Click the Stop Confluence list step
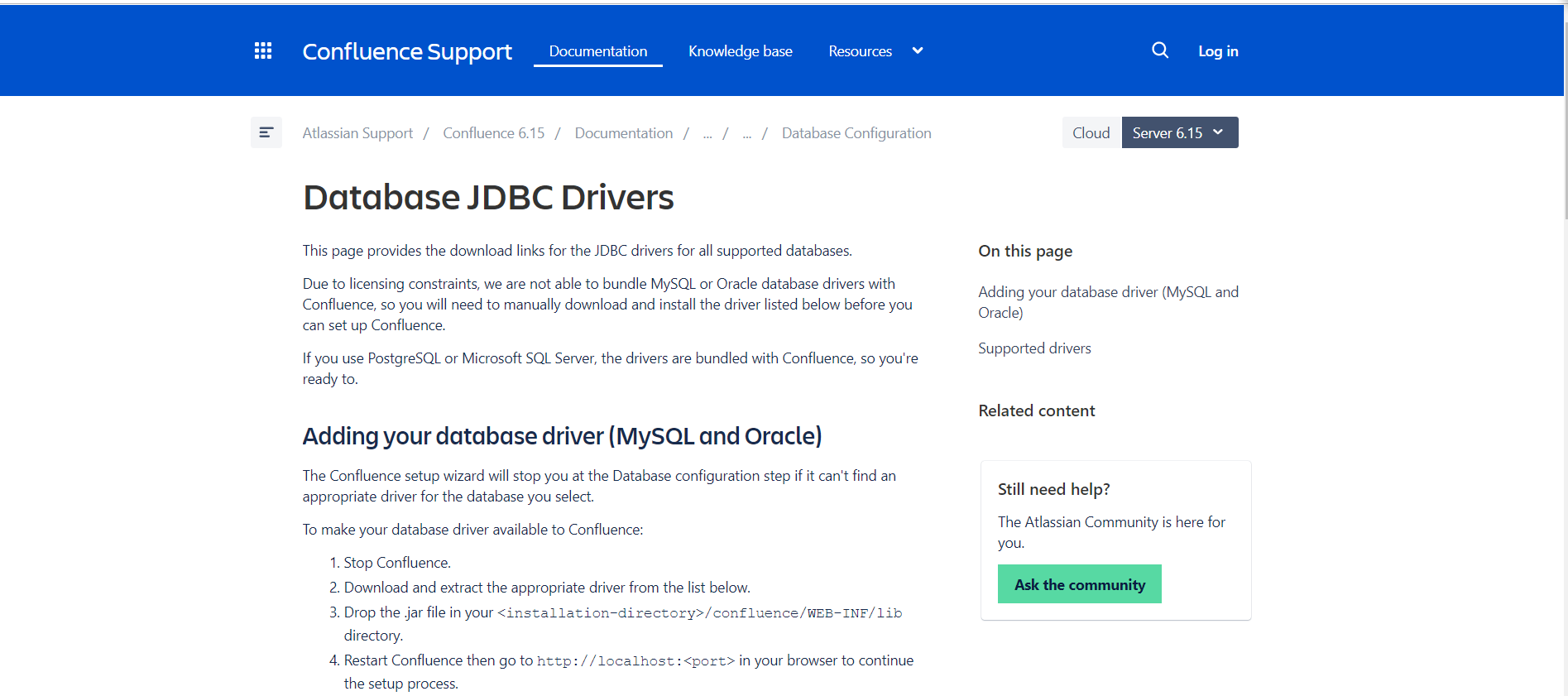 pyautogui.click(x=397, y=563)
